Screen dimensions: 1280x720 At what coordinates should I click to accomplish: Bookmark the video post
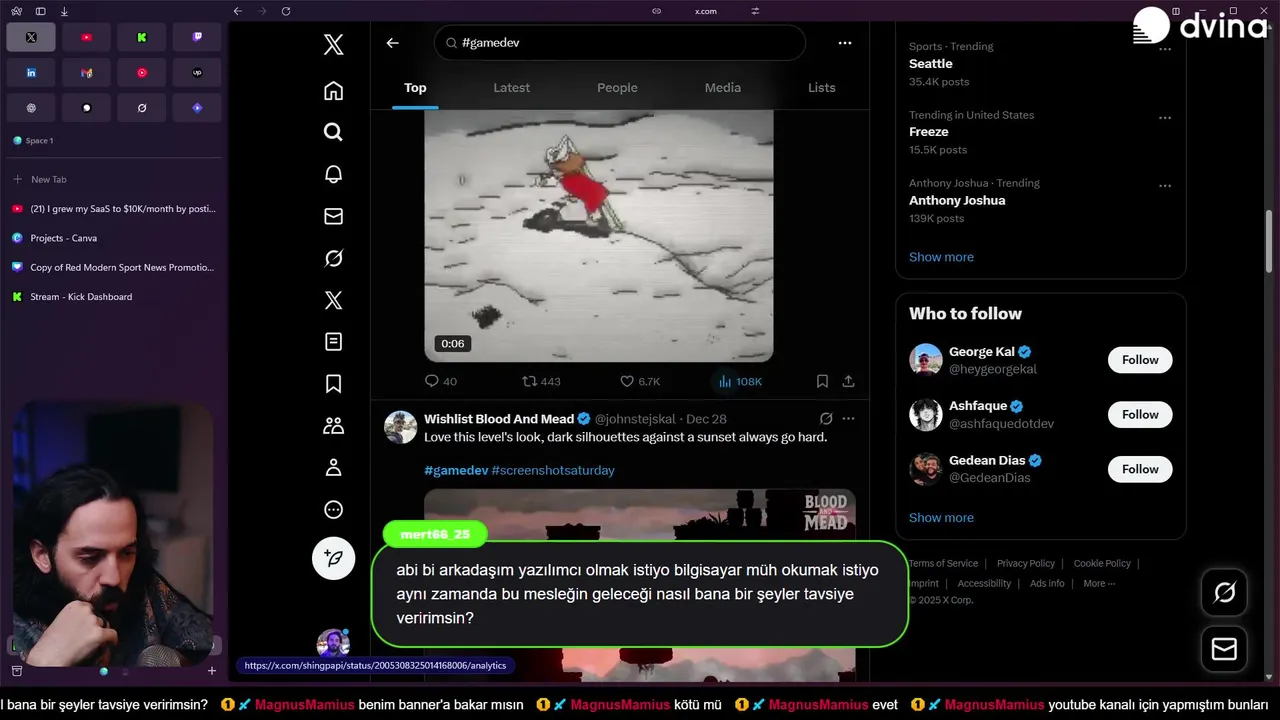(822, 381)
